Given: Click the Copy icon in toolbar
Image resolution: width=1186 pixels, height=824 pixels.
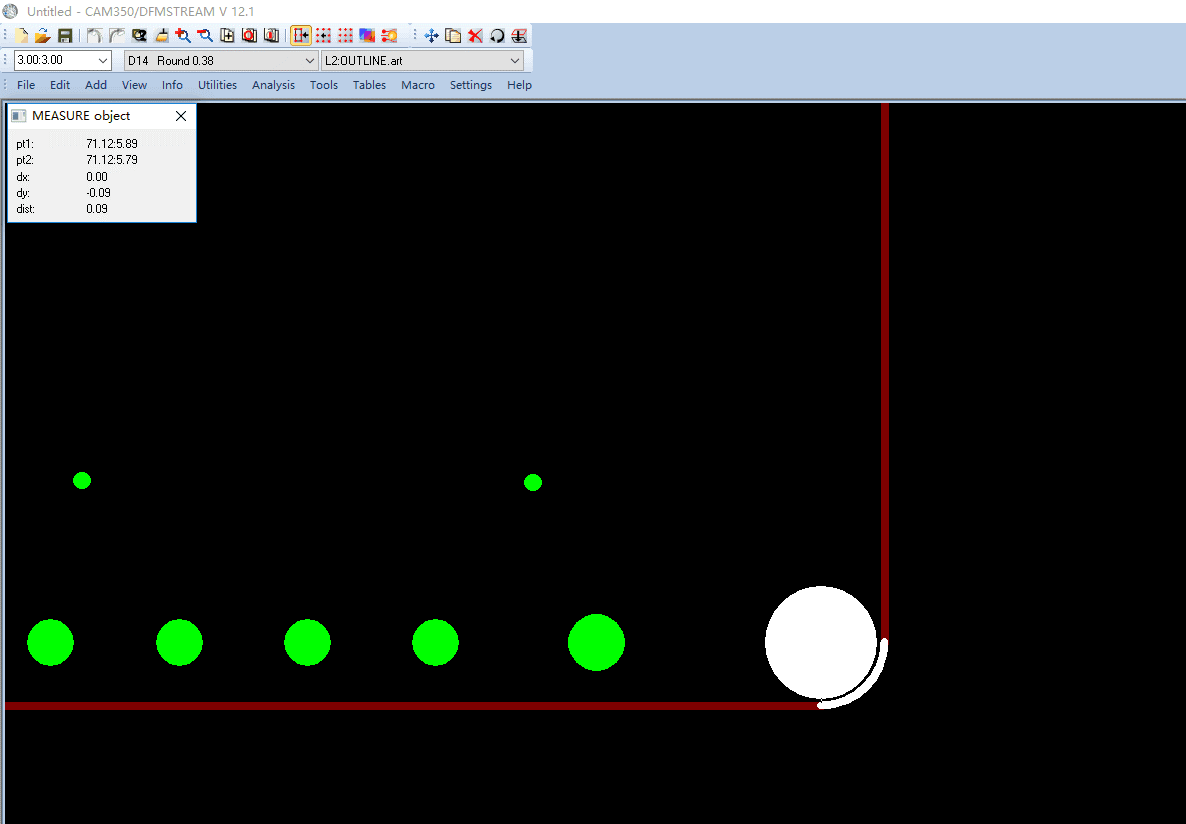Looking at the screenshot, I should pyautogui.click(x=453, y=36).
